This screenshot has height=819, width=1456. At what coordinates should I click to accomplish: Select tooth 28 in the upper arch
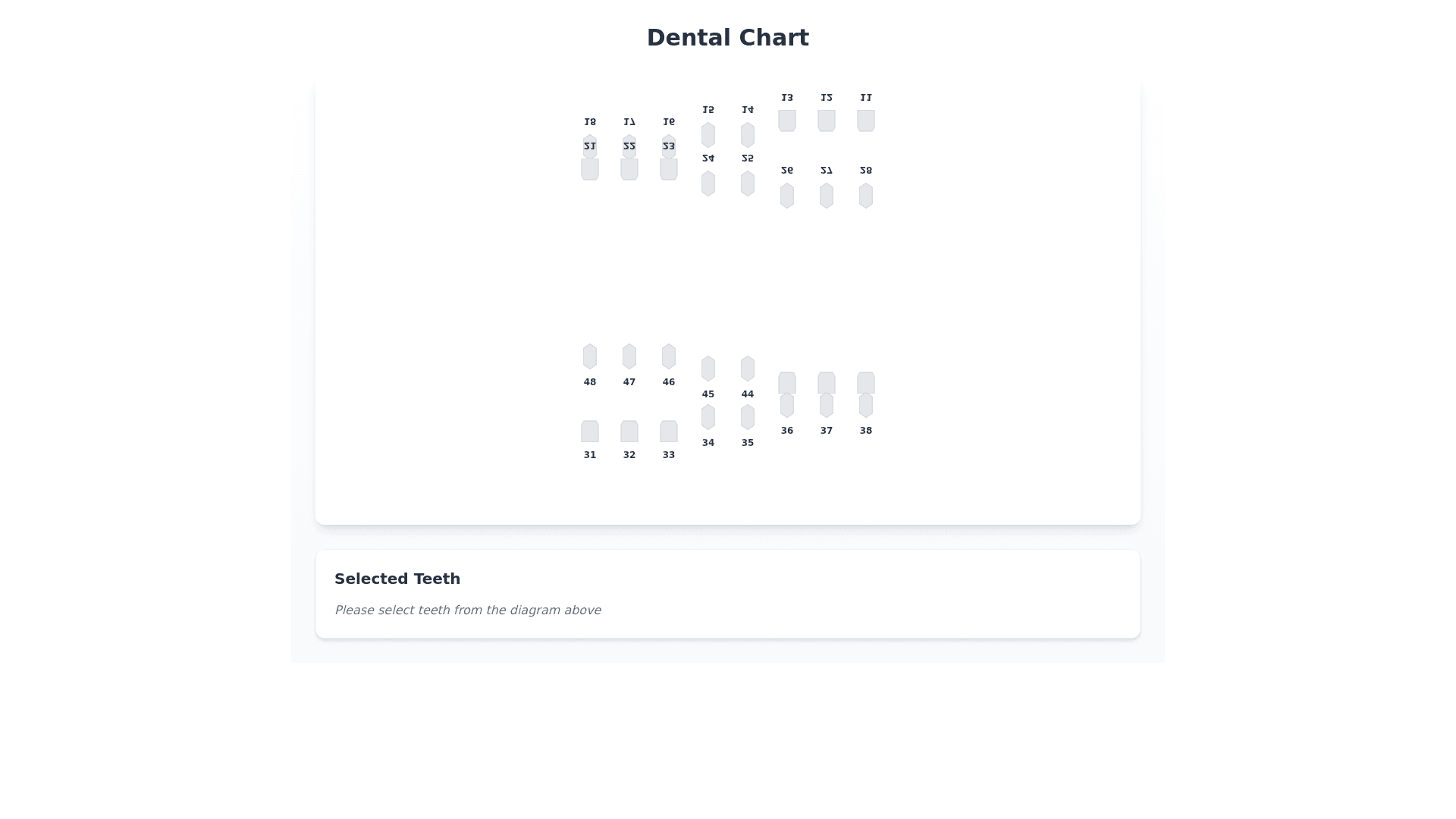point(866,196)
